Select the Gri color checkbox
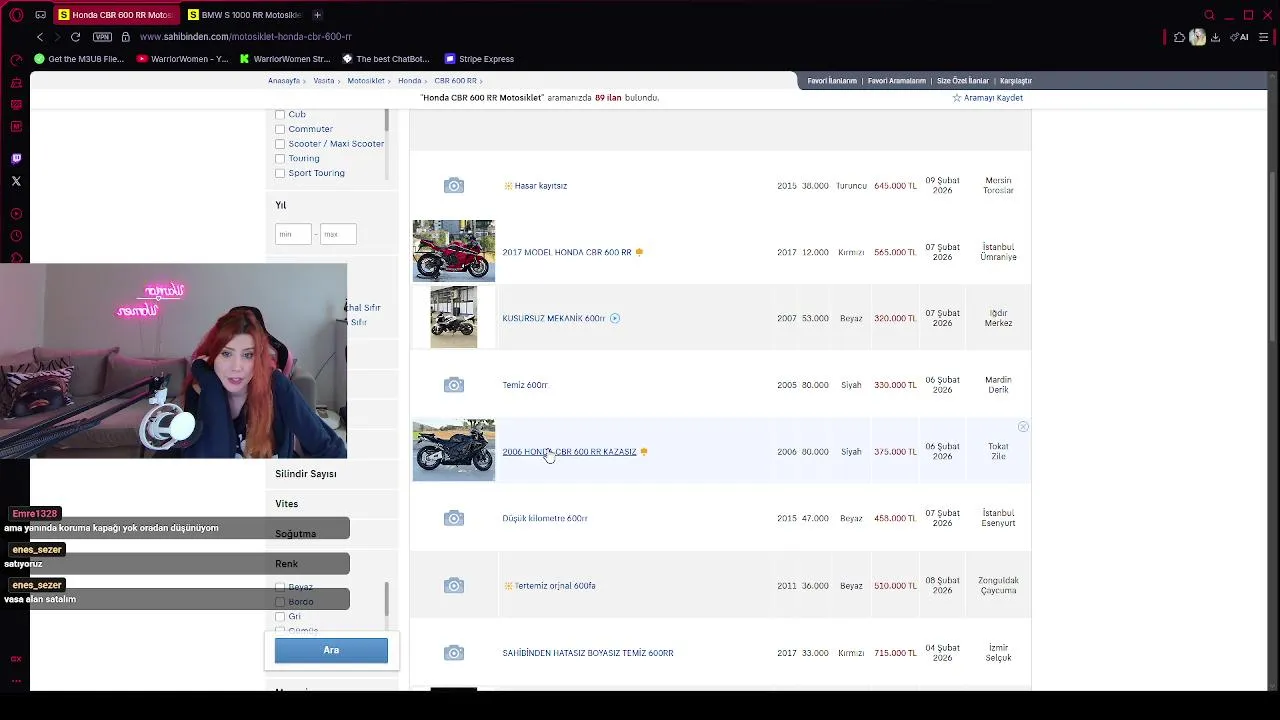Viewport: 1280px width, 720px height. [x=280, y=617]
